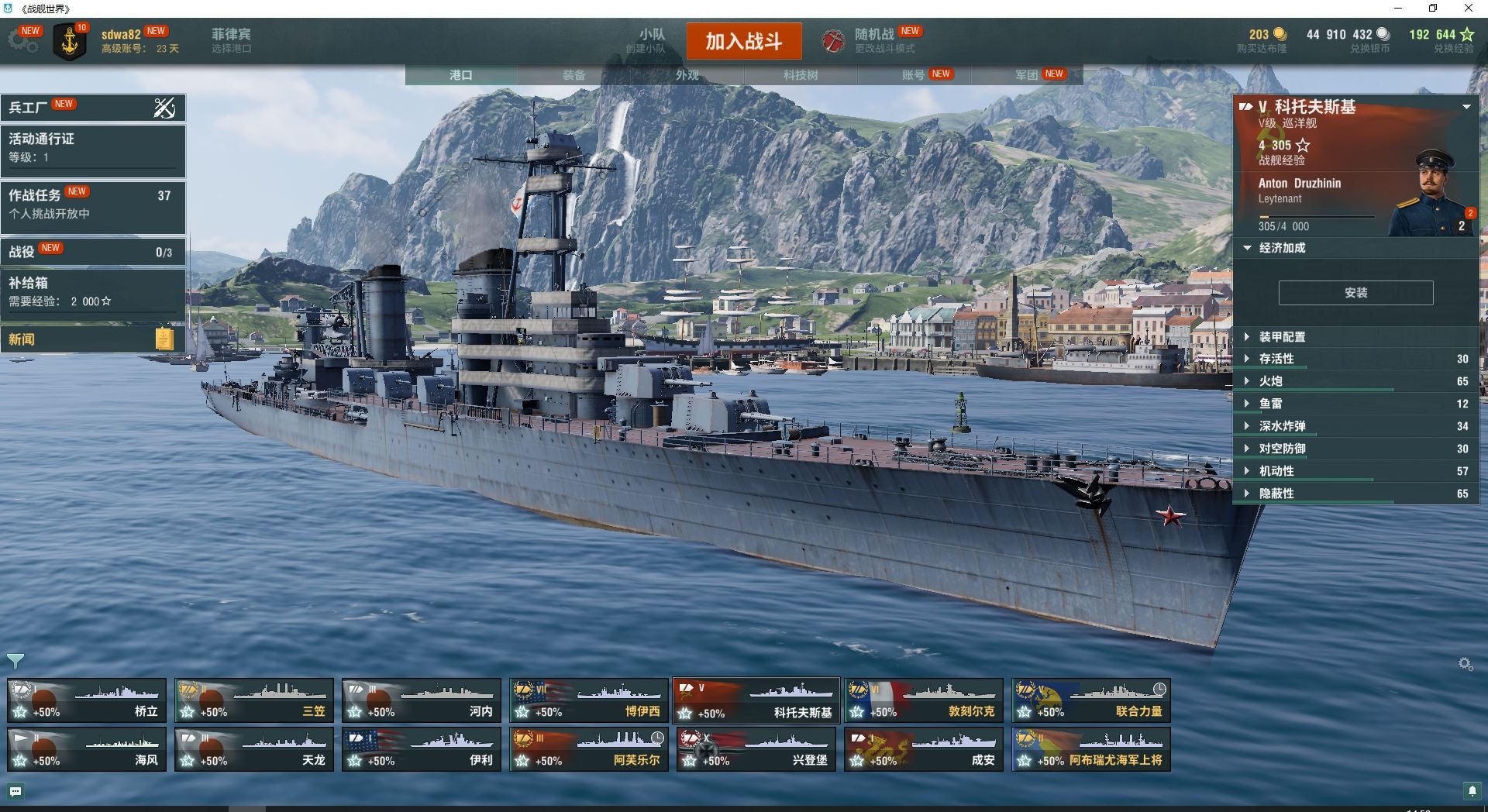Select 随机战 battle mode selector
This screenshot has height=812, width=1488.
point(873,40)
